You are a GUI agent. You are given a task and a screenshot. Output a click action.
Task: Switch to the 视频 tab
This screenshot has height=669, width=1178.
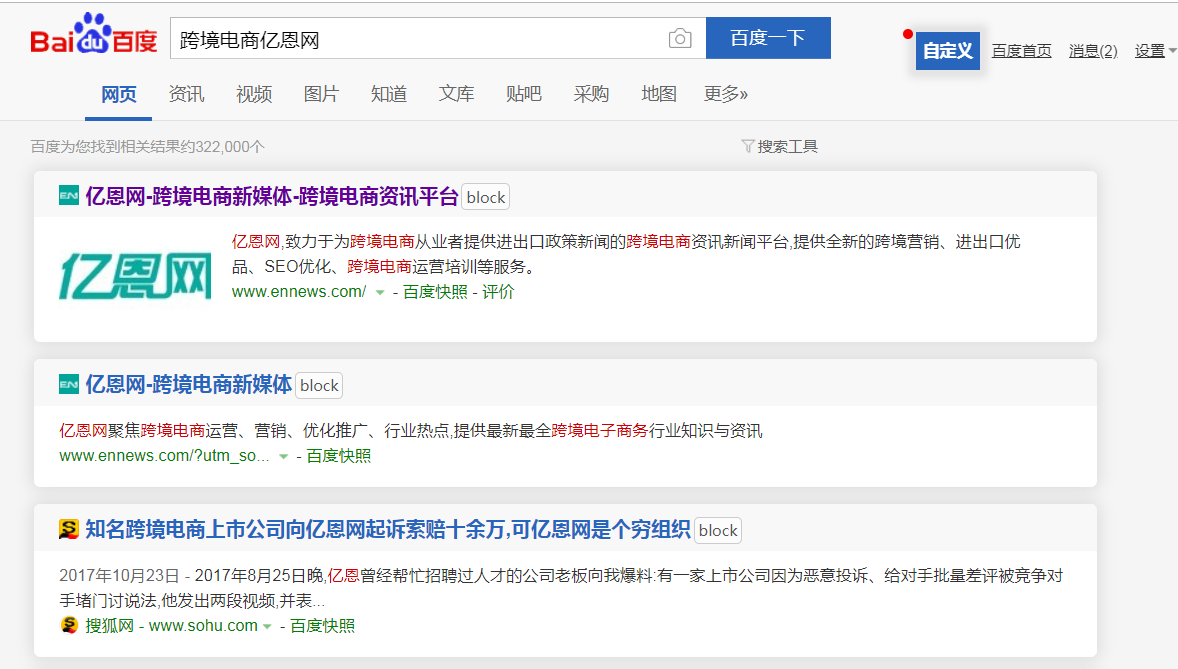(254, 94)
